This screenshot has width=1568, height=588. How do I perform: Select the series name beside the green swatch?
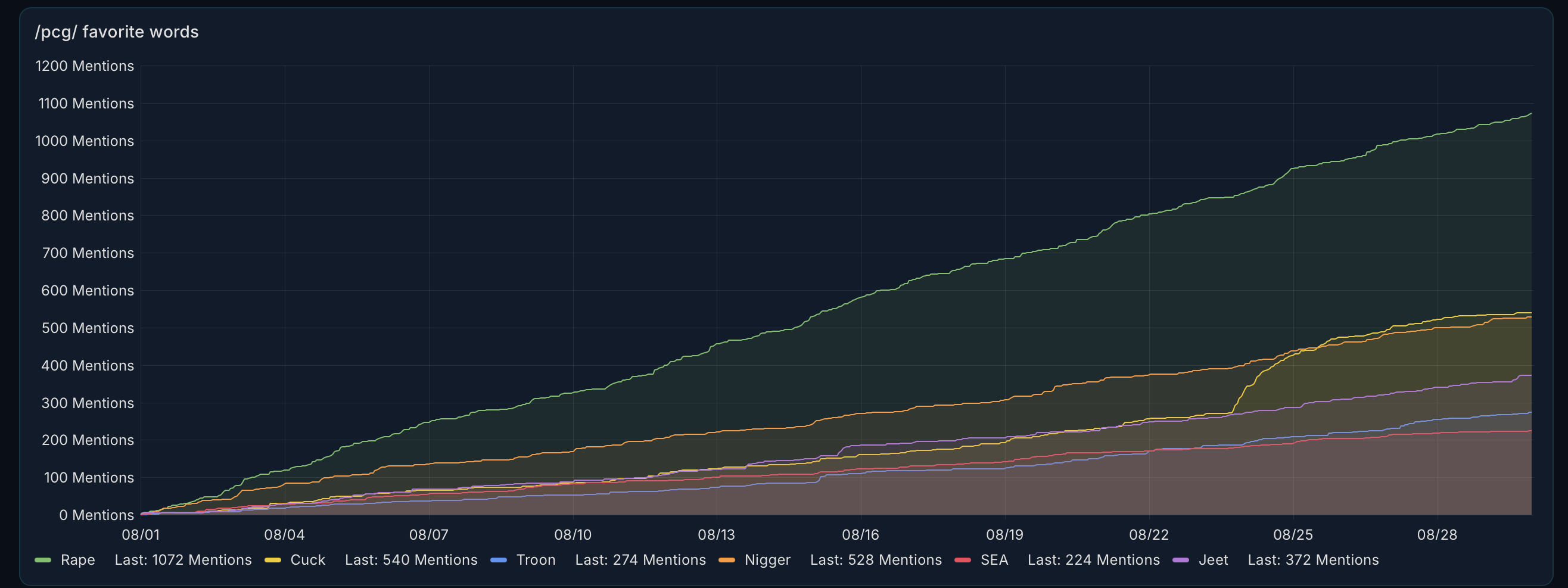pyautogui.click(x=78, y=560)
